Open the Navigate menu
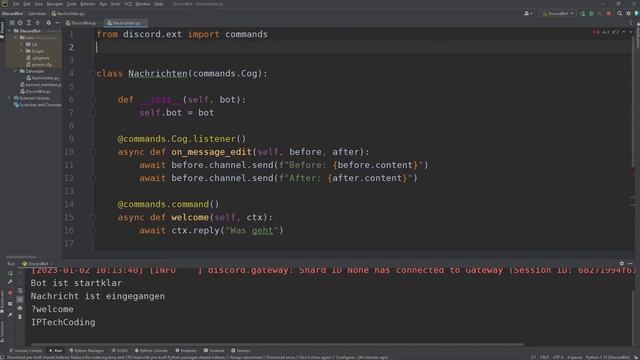 (x=55, y=4)
